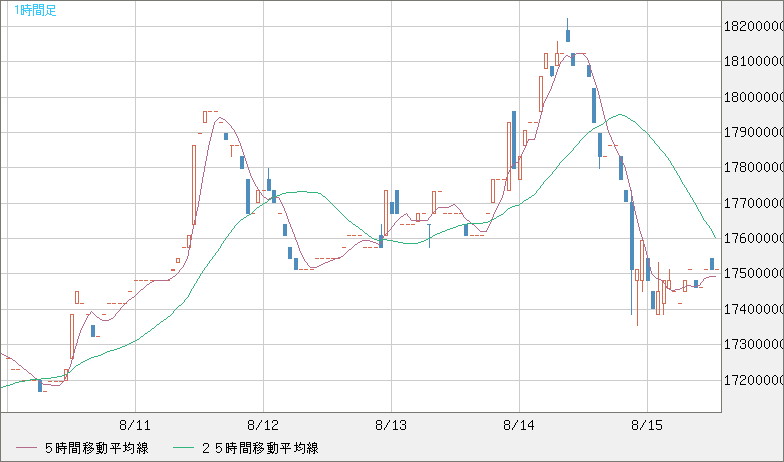Click the 8/11 date axis label
This screenshot has height=462, width=784.
[x=135, y=426]
